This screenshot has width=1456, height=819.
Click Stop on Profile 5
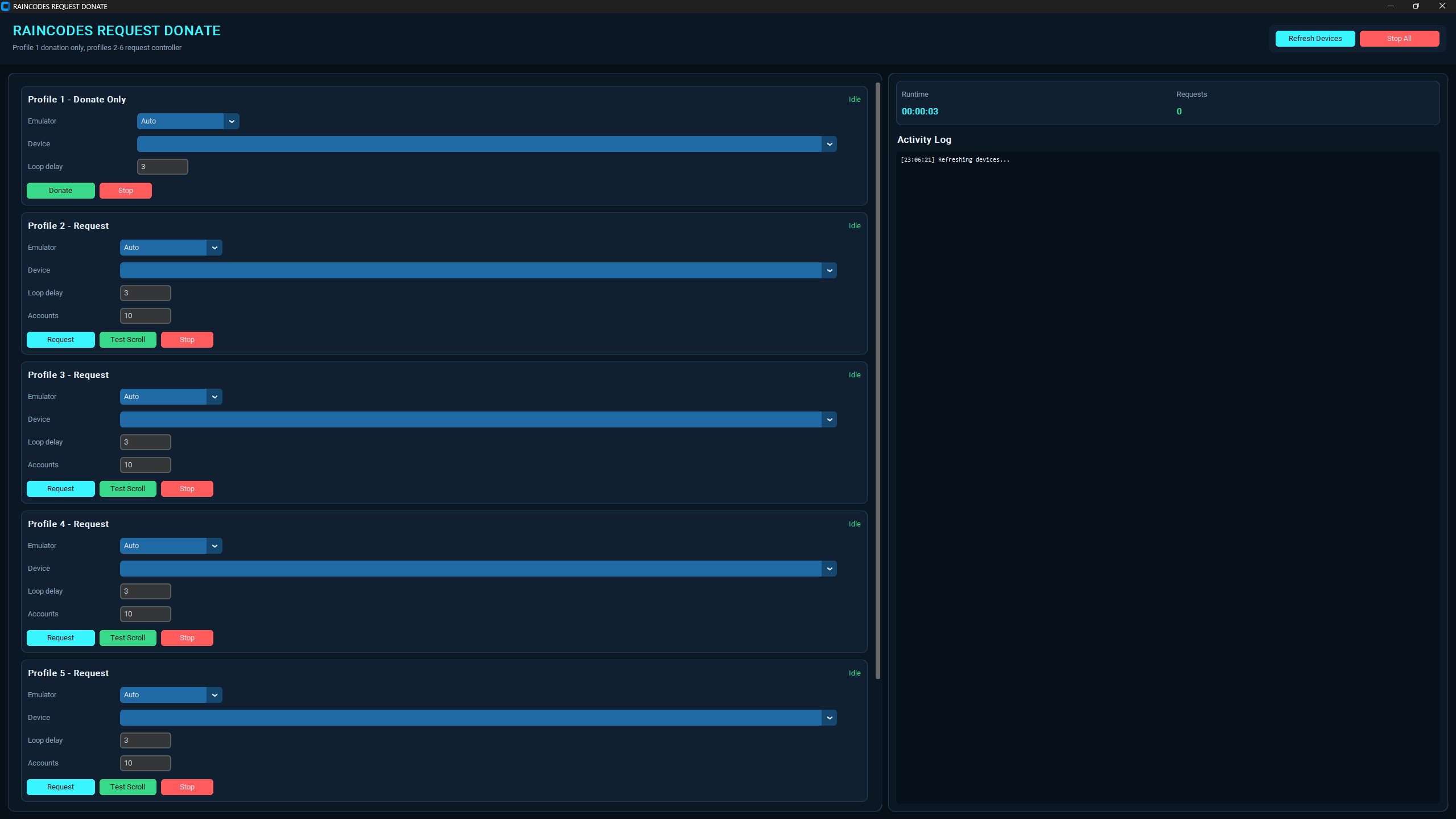(187, 787)
